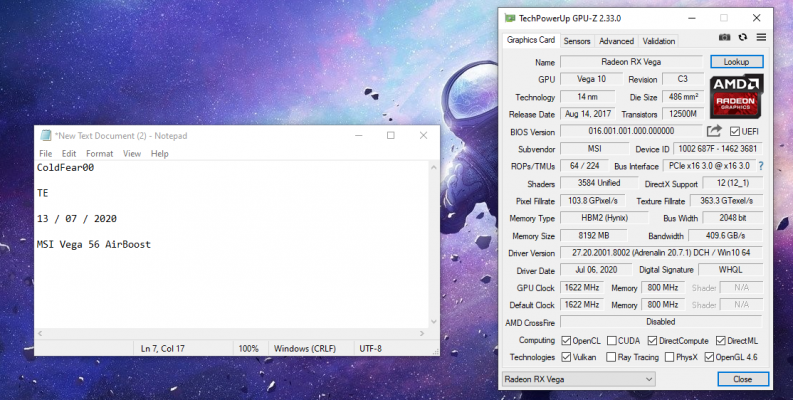Click the Windows (CRLF) status bar entry
Viewport: 793px width, 400px height.
pyautogui.click(x=304, y=348)
